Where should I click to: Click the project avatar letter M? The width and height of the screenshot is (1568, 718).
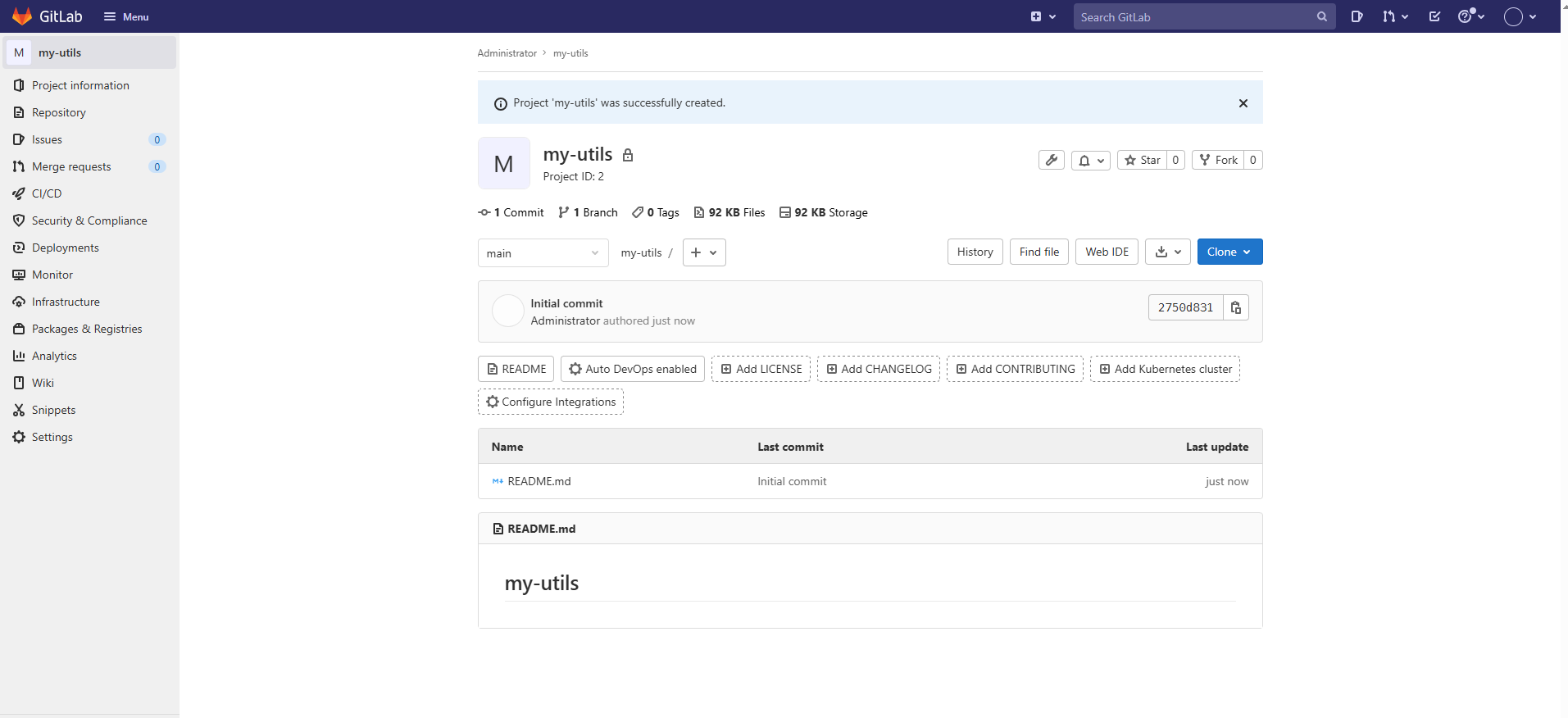tap(504, 163)
